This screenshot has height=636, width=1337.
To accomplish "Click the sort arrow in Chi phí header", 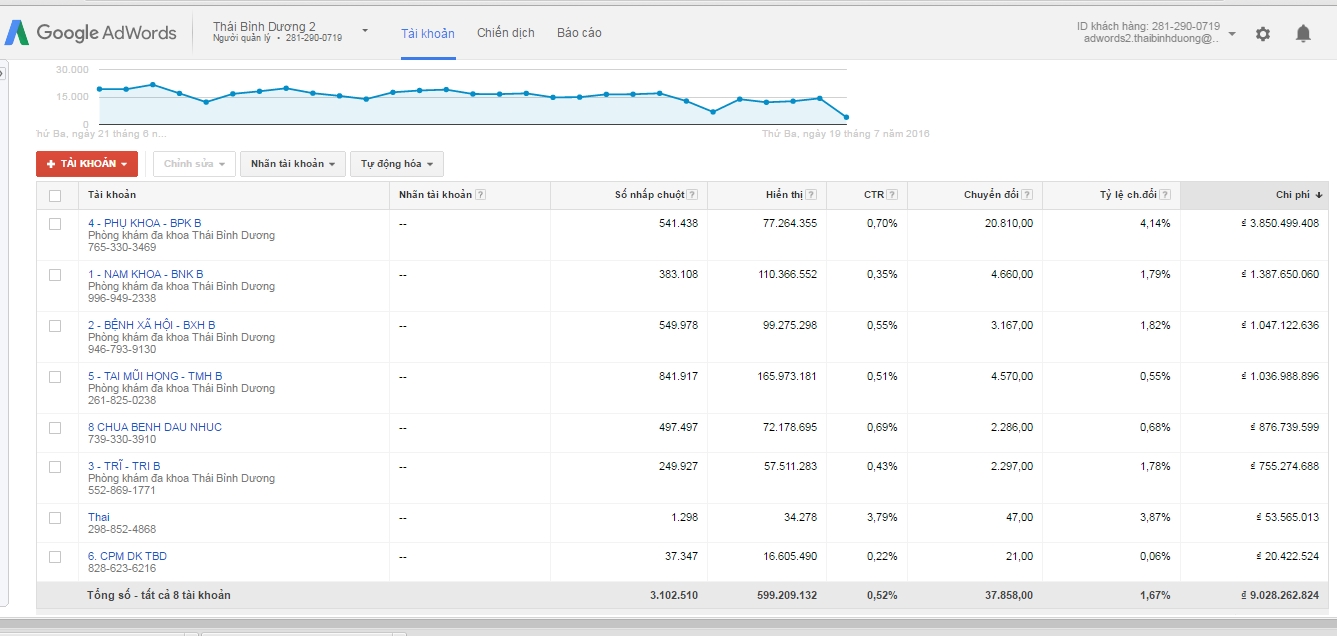I will coord(1319,195).
